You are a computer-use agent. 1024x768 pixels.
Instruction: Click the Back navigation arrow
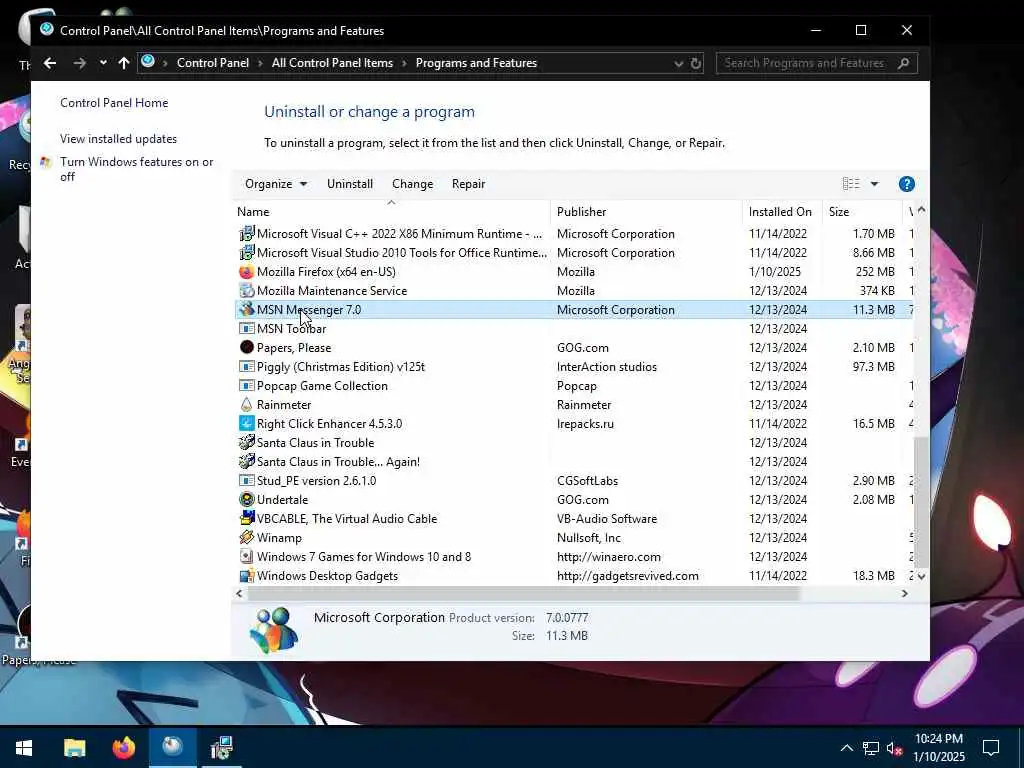(x=50, y=63)
